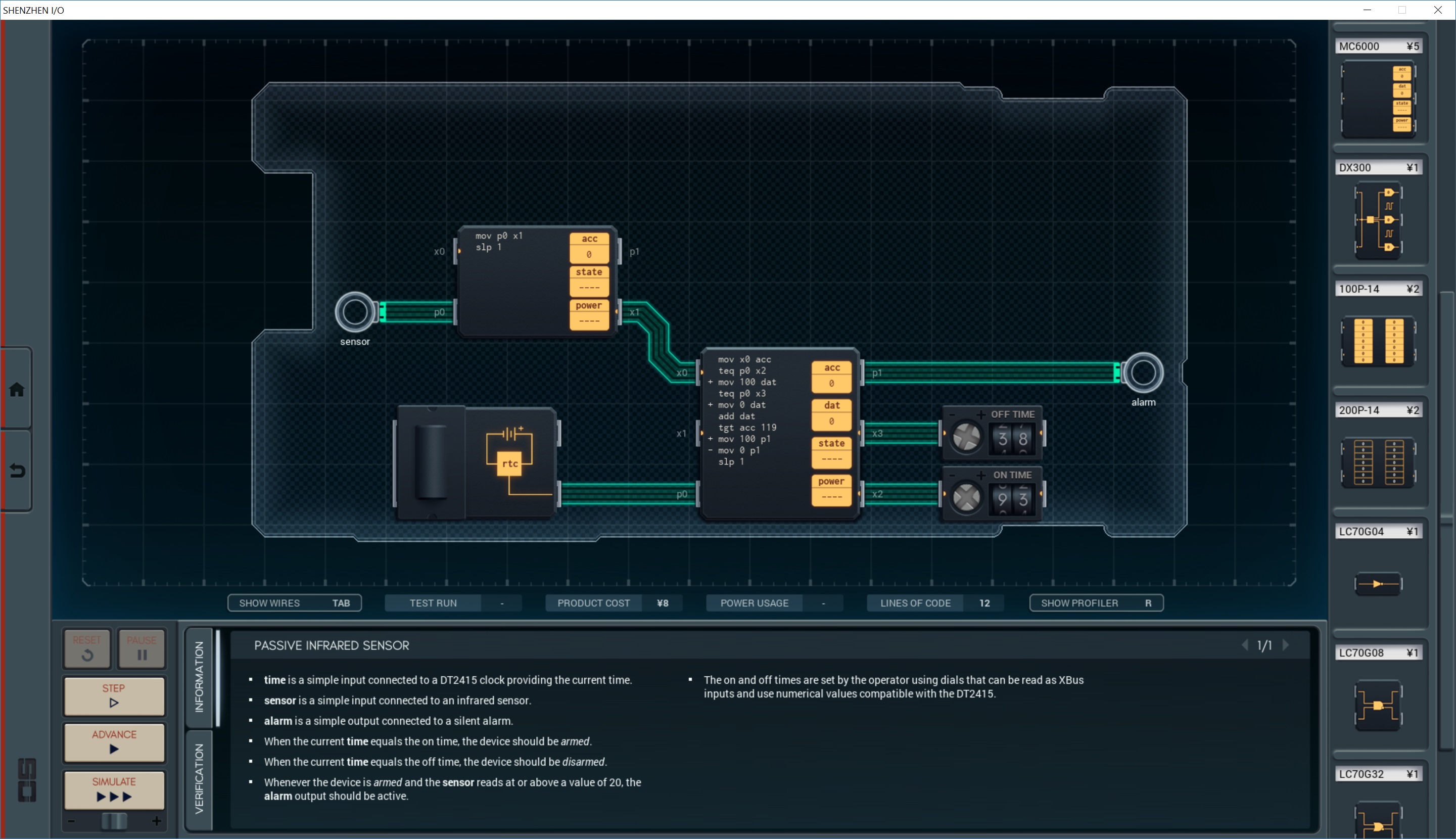Click the undo arrow on left sidebar
The image size is (1456, 839).
click(x=17, y=472)
